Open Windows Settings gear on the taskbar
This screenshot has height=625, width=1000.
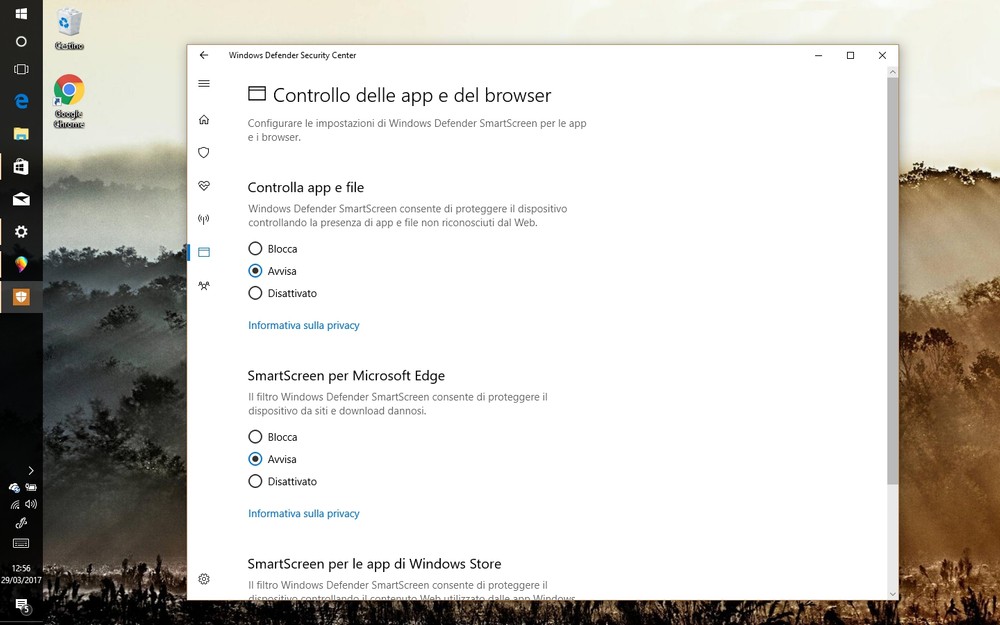pyautogui.click(x=21, y=232)
